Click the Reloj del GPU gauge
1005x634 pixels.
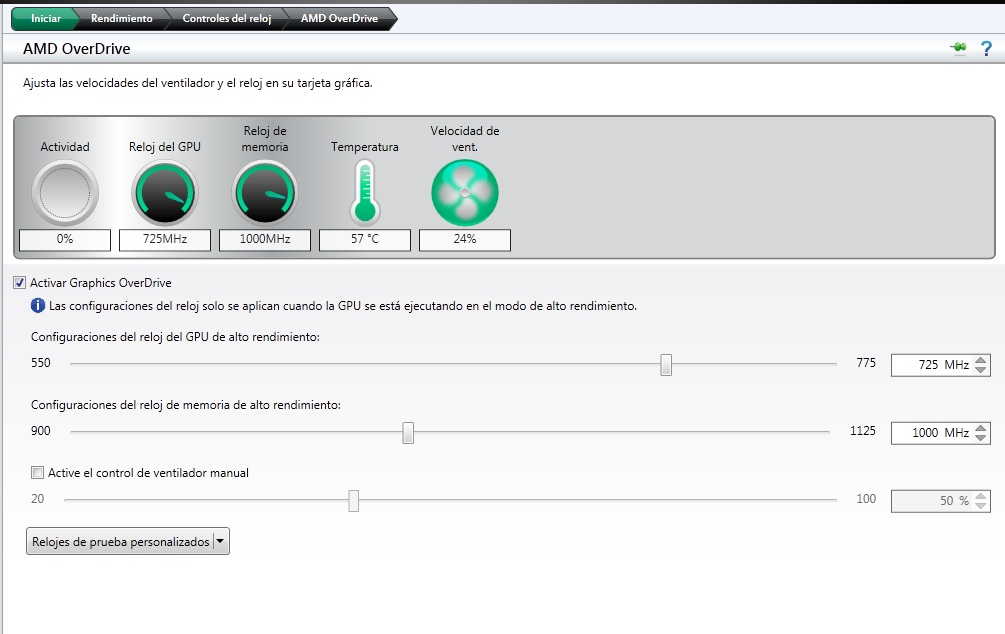tap(165, 192)
